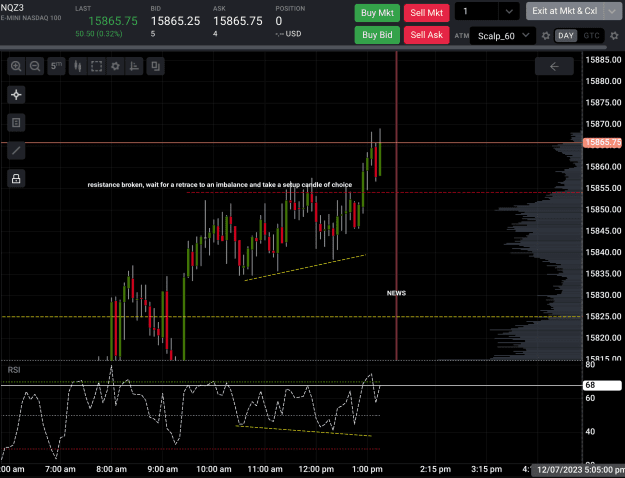Viewport: 625px width, 478px height.
Task: Click the ask price 15865.75 value
Action: (238, 21)
